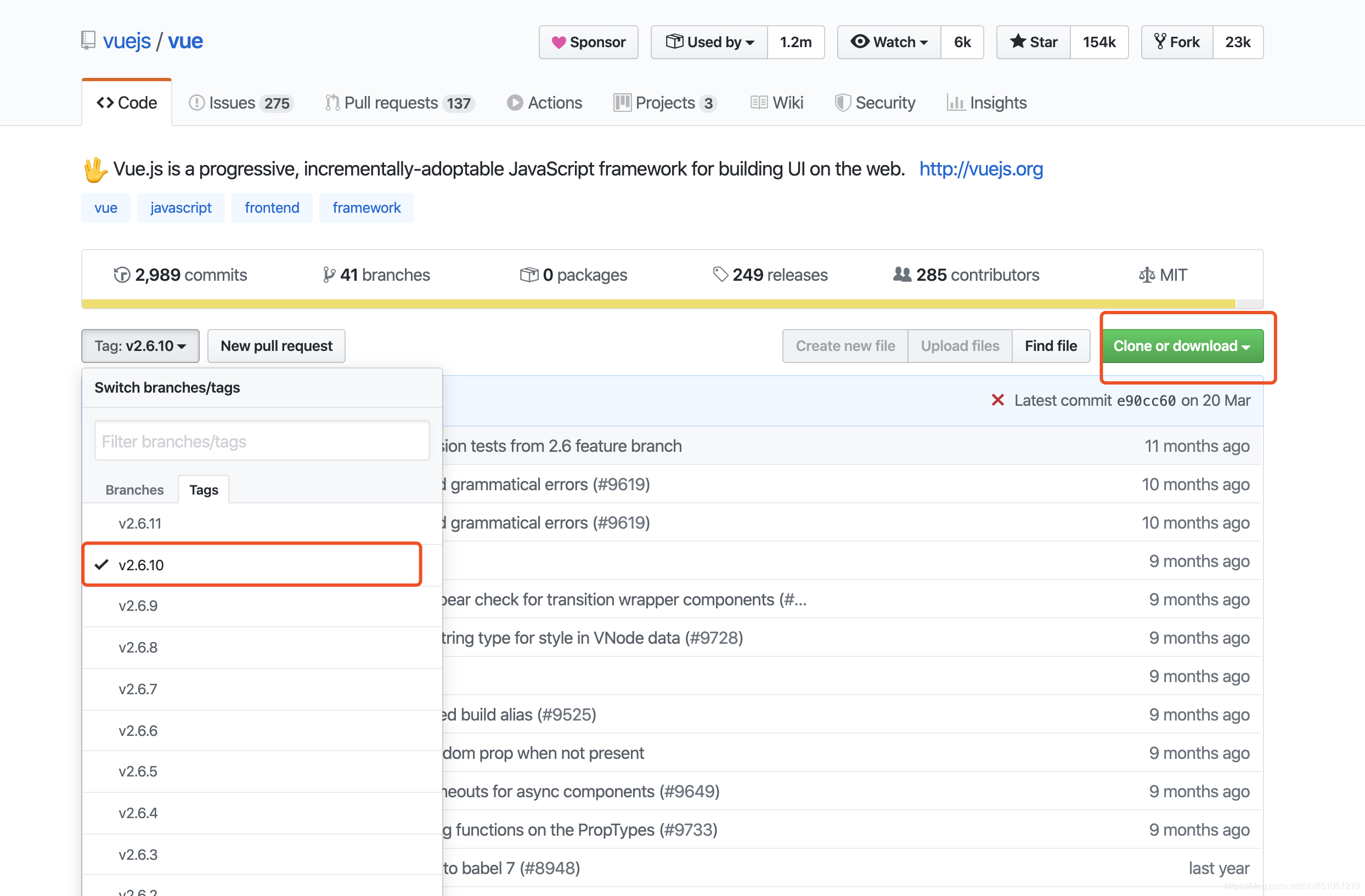The width and height of the screenshot is (1365, 896).
Task: Select tag v2.6.9 from list
Action: tap(262, 606)
